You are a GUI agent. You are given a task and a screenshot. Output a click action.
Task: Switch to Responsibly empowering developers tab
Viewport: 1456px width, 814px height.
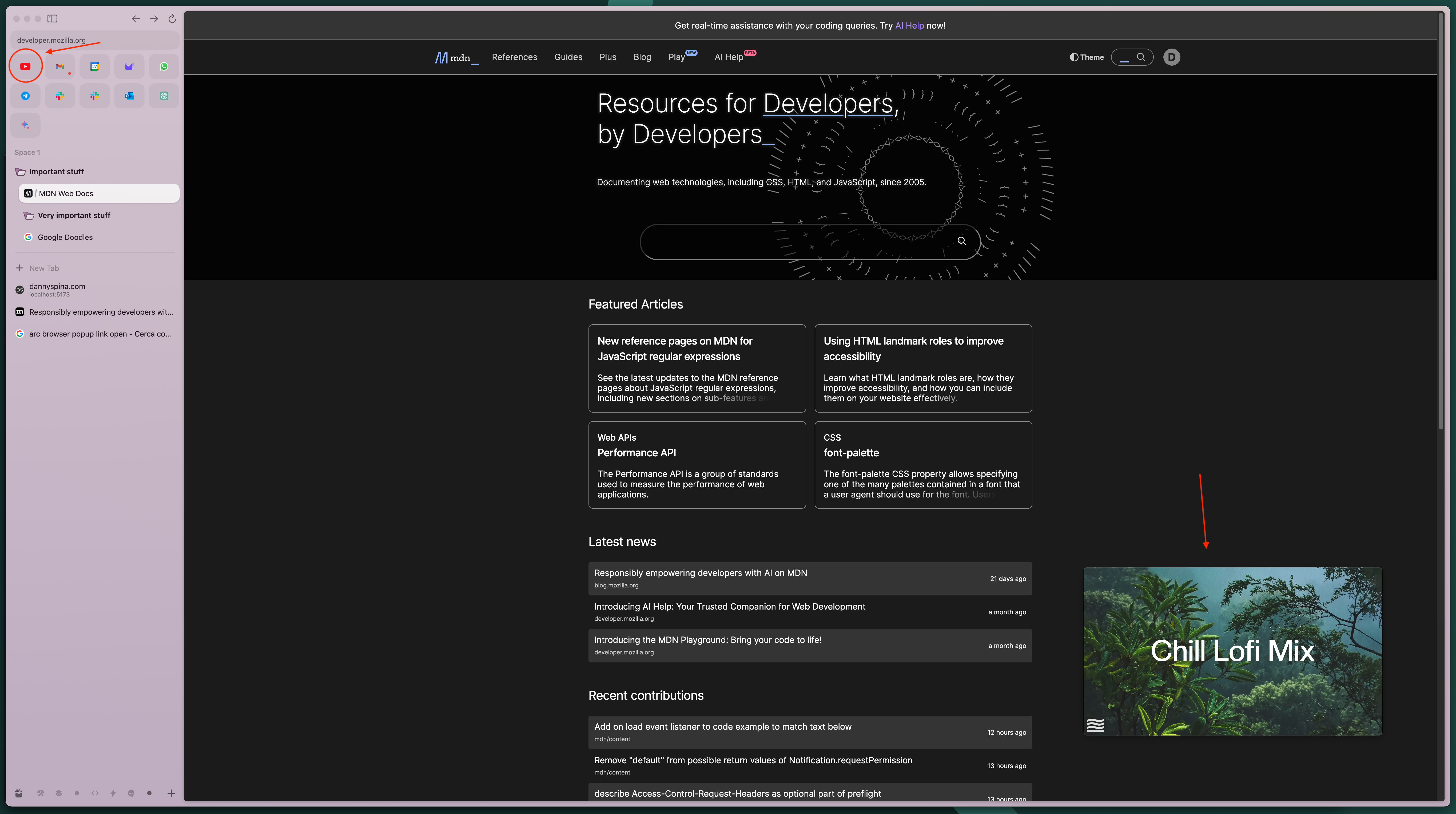pyautogui.click(x=94, y=312)
